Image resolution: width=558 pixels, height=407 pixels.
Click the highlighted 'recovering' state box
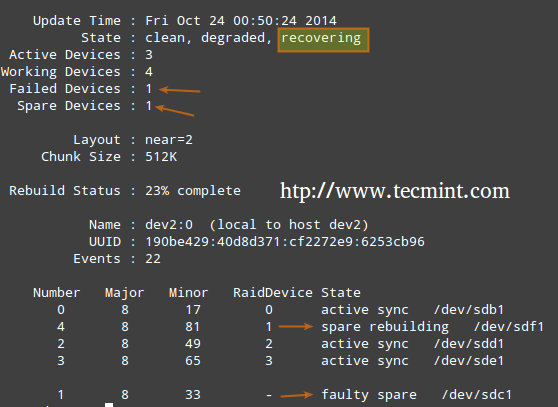(x=323, y=40)
